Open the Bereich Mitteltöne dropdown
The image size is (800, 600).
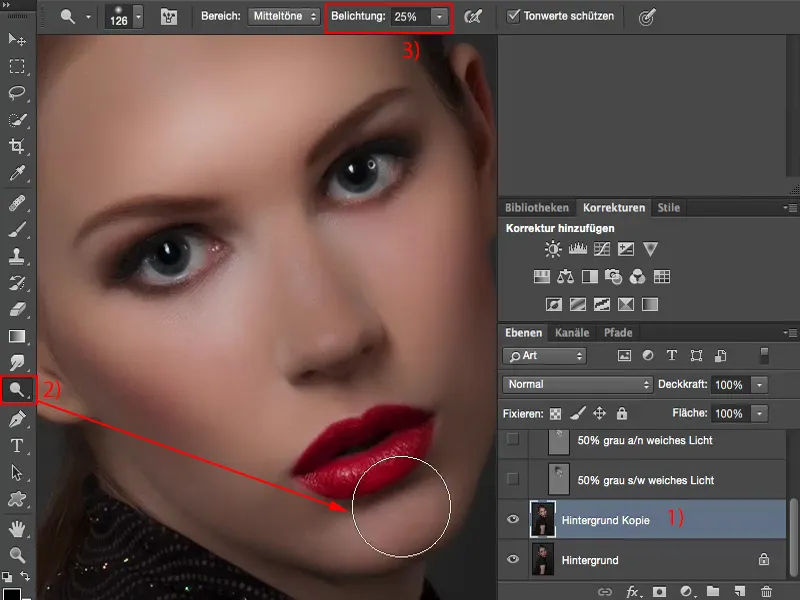coord(283,17)
